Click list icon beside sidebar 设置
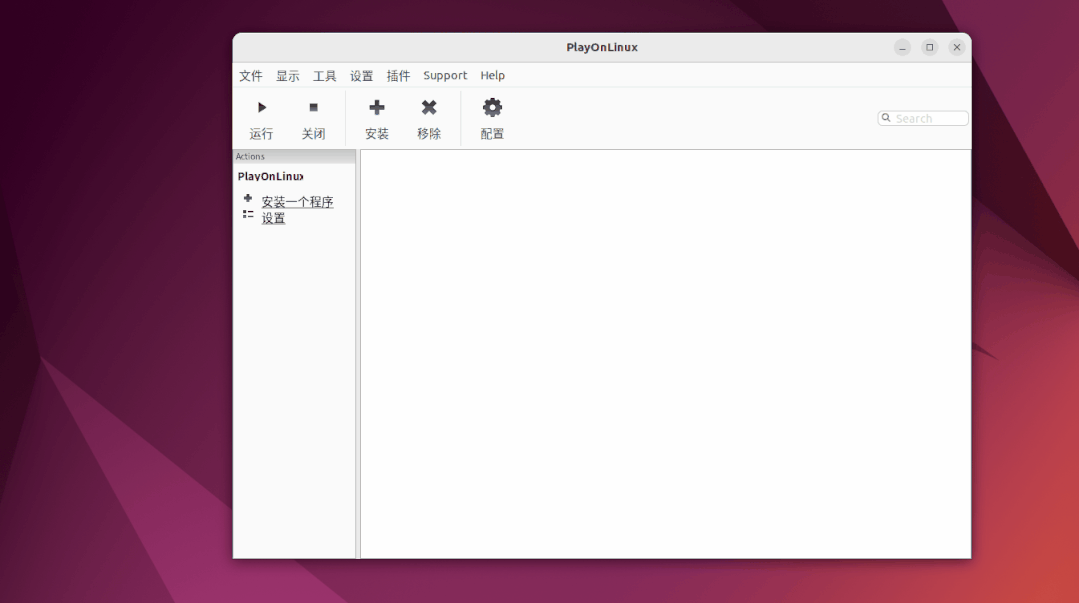 coord(248,215)
